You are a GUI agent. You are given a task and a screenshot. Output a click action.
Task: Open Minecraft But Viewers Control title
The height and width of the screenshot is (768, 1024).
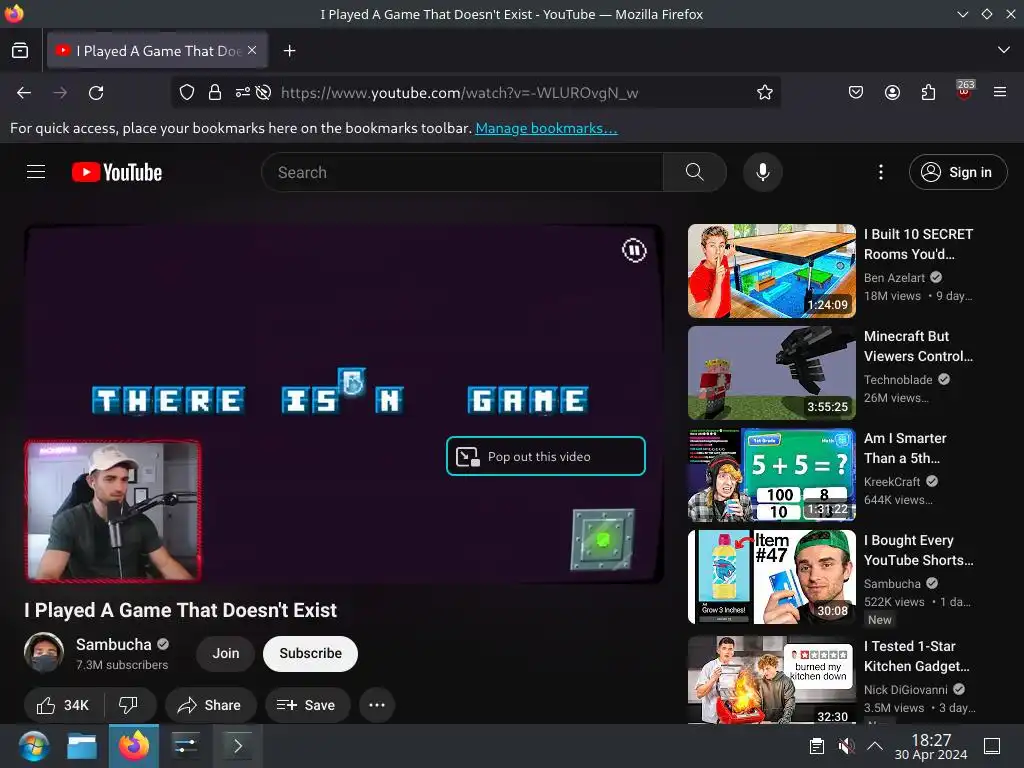click(x=918, y=346)
